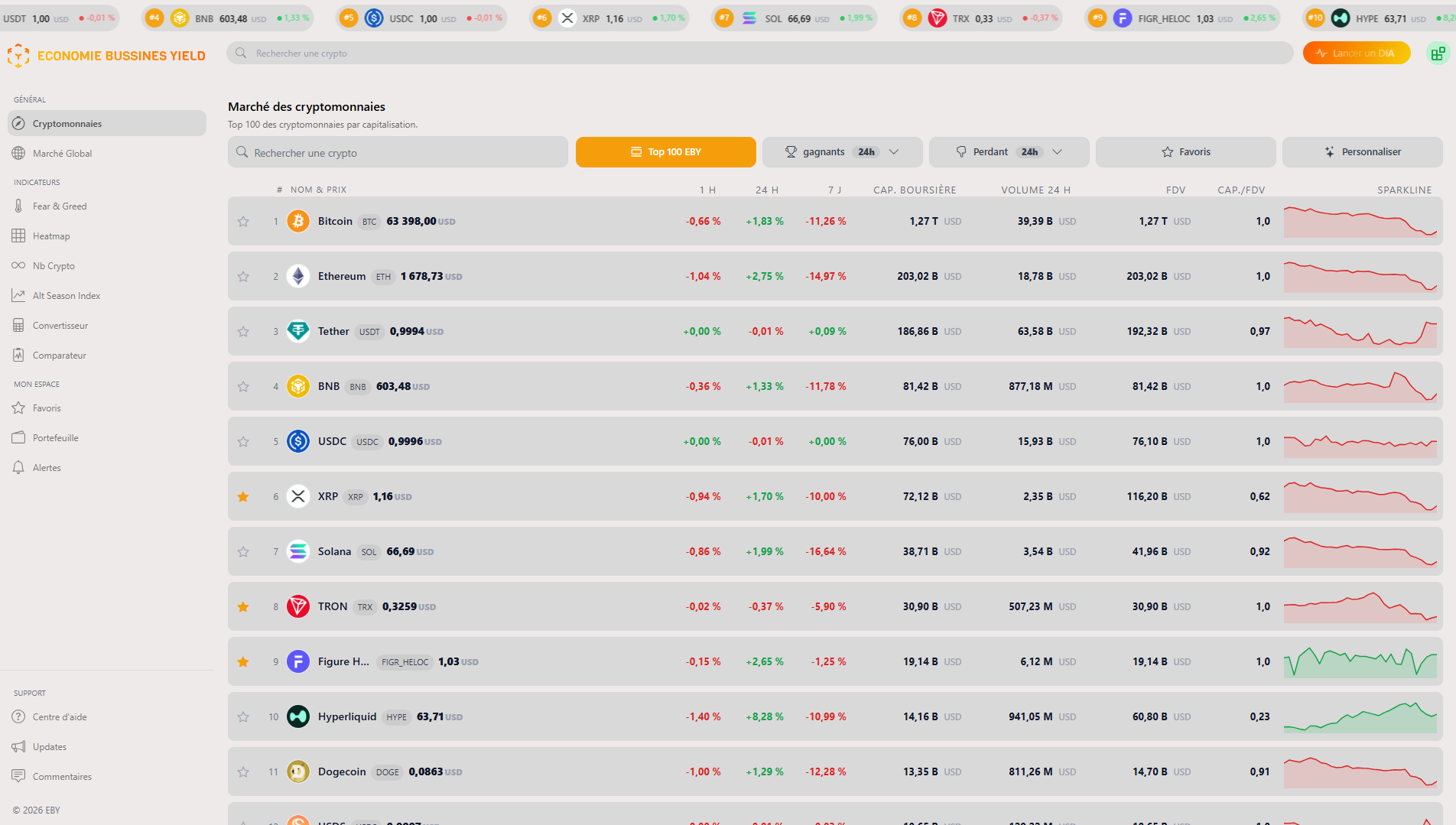Click the Tether logo in row 3

(x=298, y=331)
